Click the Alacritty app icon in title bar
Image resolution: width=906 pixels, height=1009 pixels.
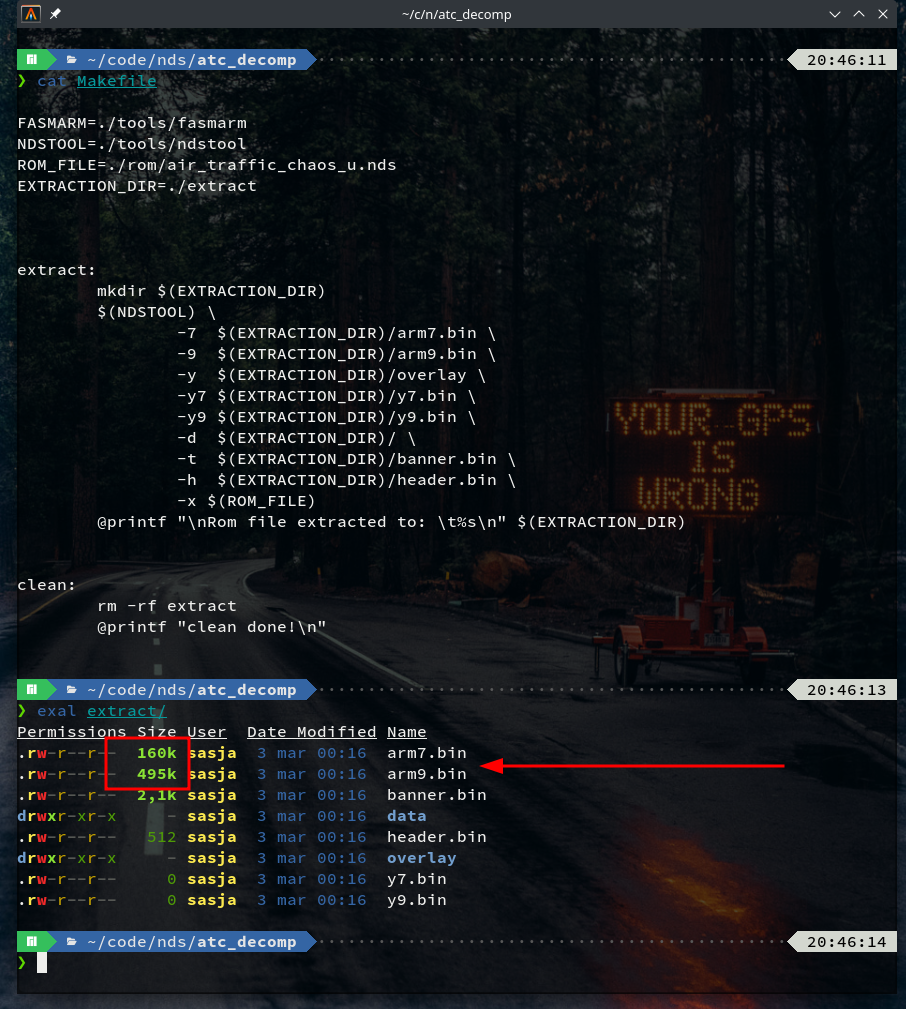pyautogui.click(x=30, y=14)
